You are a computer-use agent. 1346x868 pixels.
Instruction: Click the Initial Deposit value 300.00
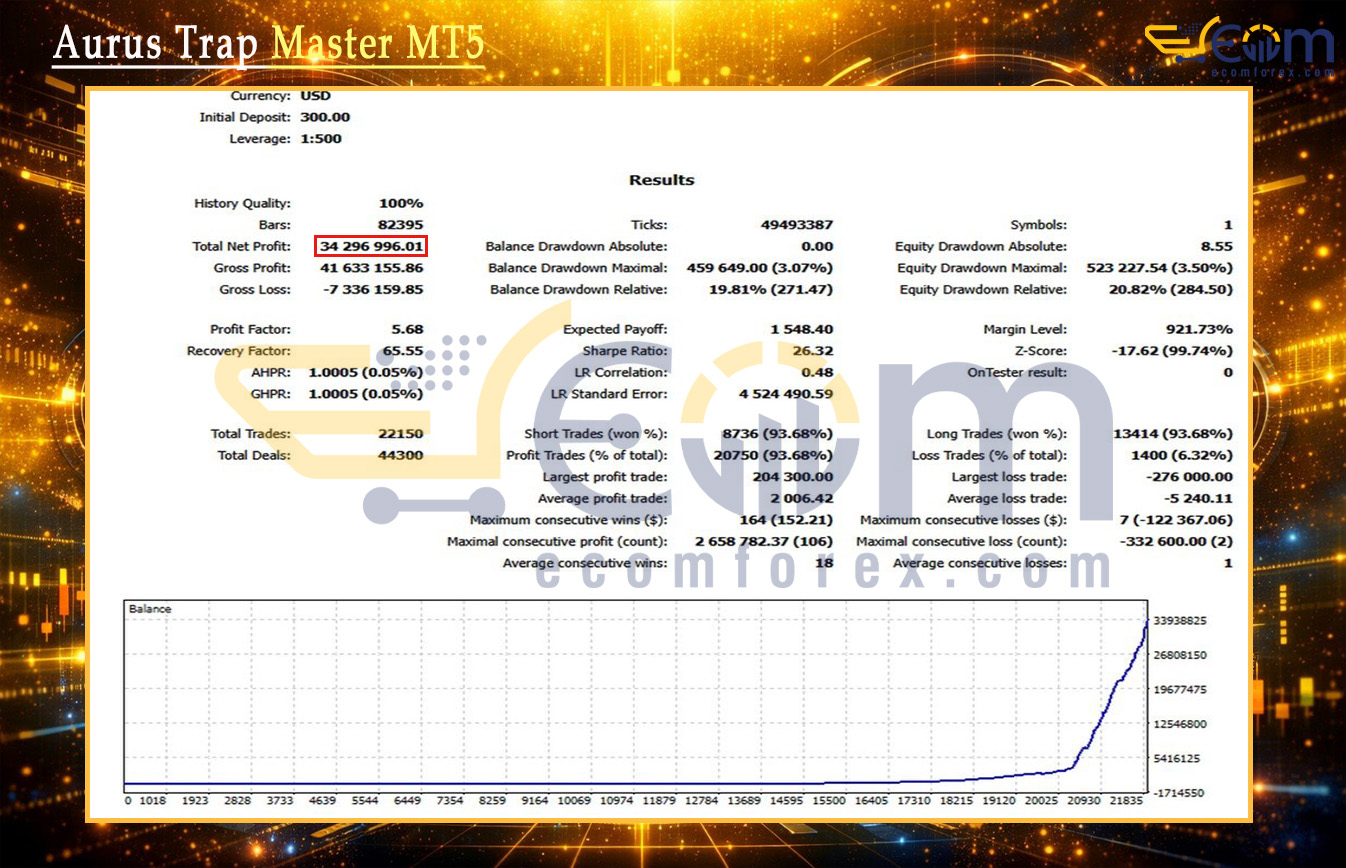325,117
